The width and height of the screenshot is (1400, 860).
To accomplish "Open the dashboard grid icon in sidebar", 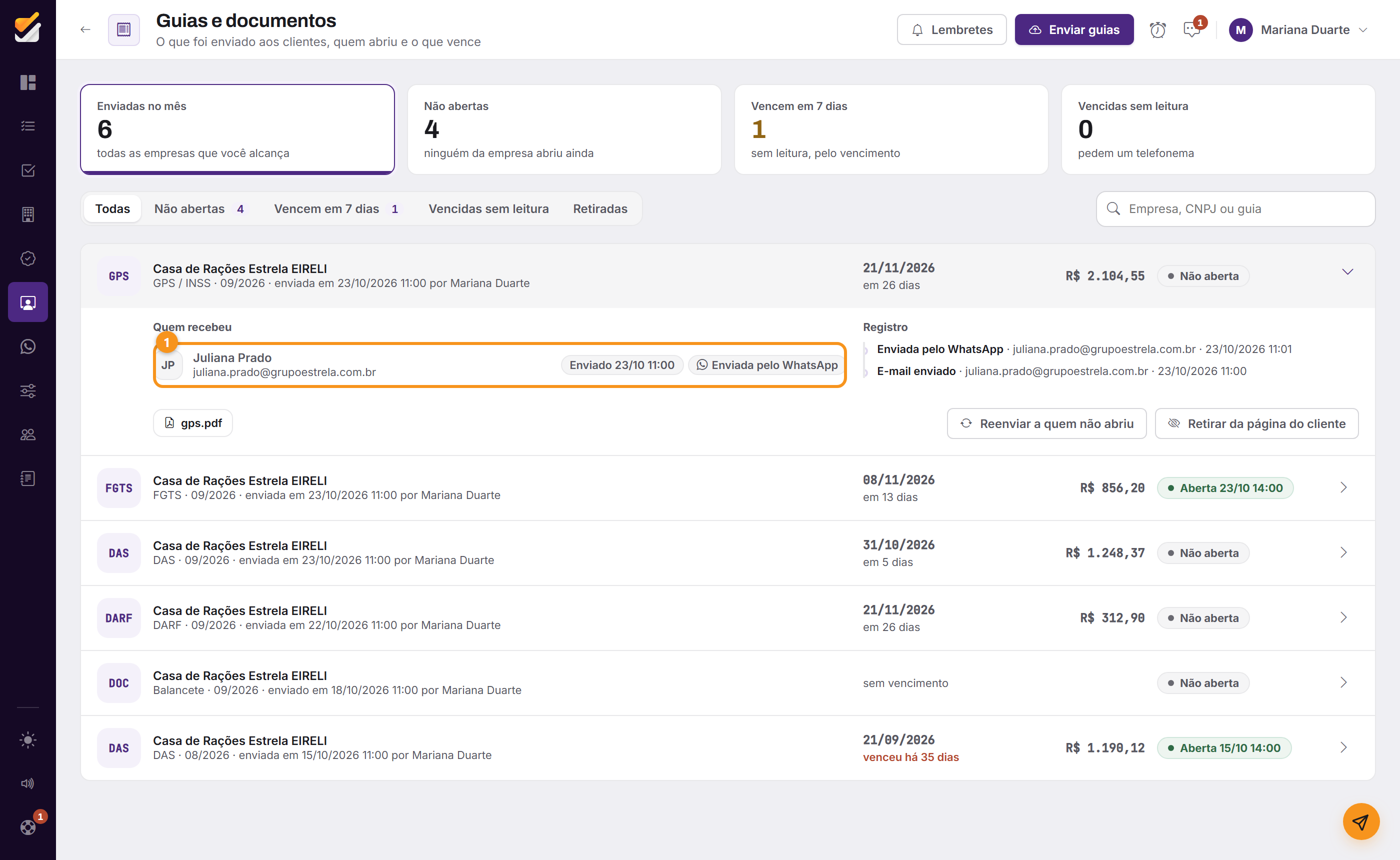I will coord(28,82).
